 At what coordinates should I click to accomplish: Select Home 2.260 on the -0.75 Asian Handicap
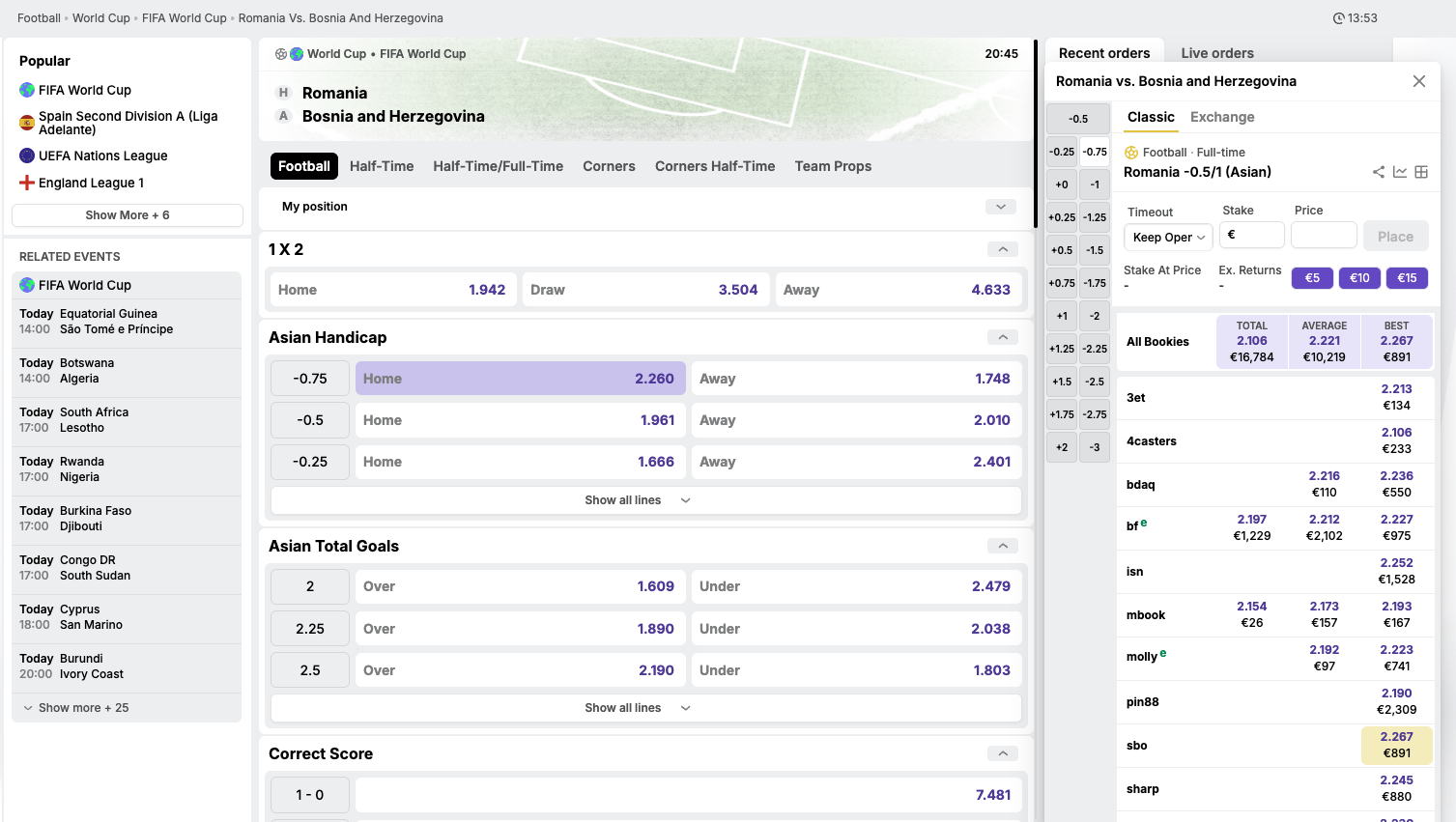(520, 378)
